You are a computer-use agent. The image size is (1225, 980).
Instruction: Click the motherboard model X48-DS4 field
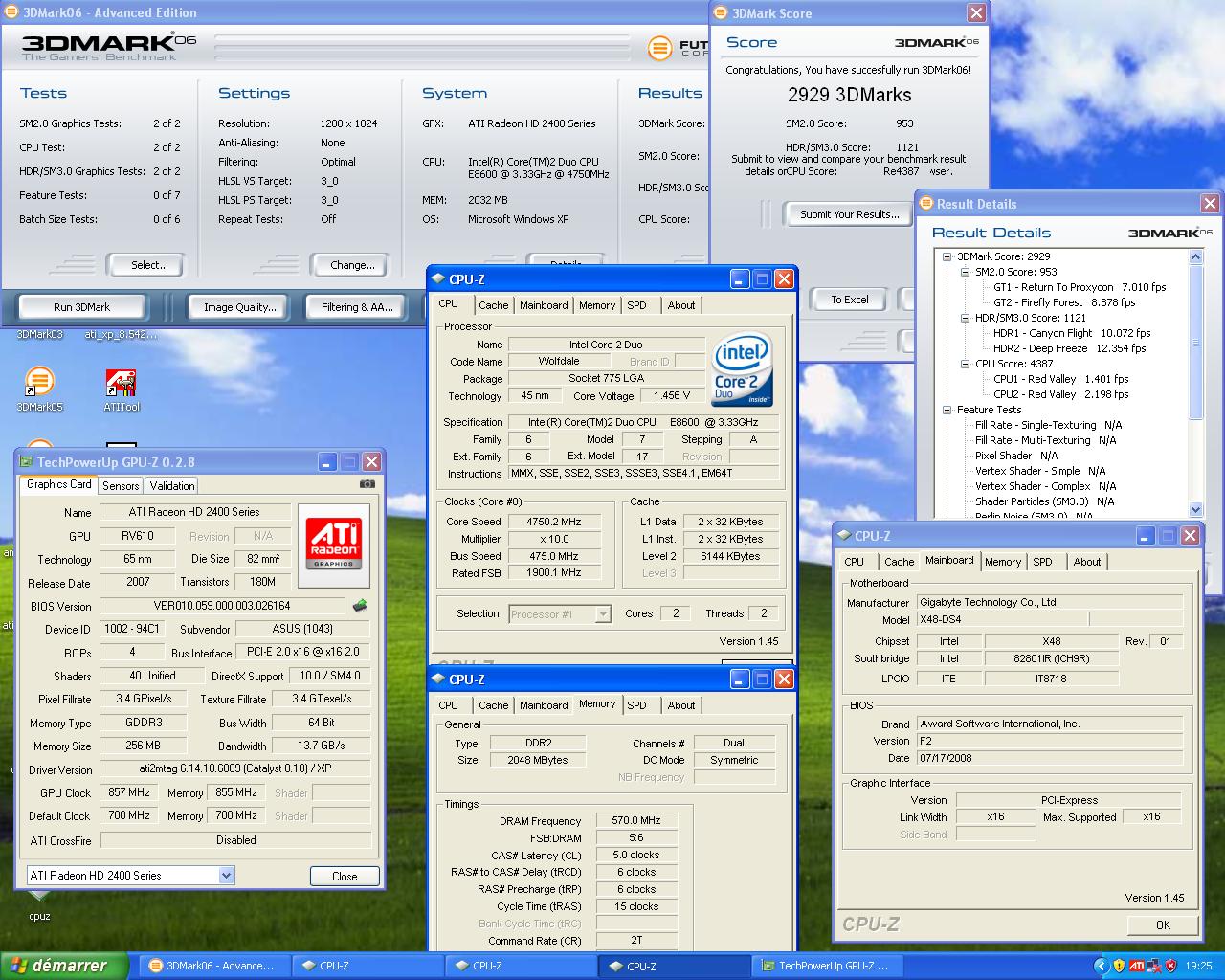point(1001,619)
